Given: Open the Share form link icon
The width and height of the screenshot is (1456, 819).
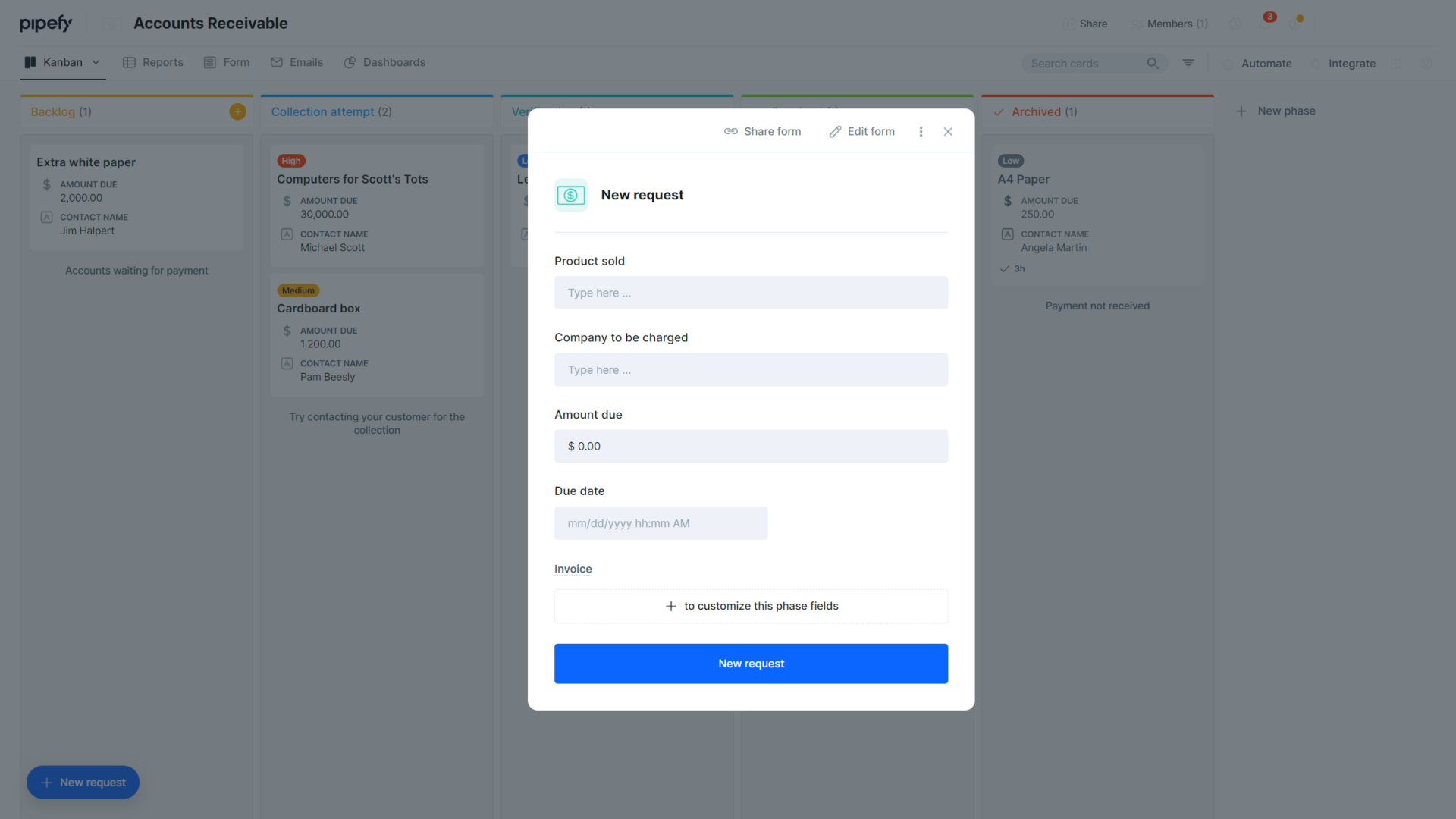Looking at the screenshot, I should [731, 131].
